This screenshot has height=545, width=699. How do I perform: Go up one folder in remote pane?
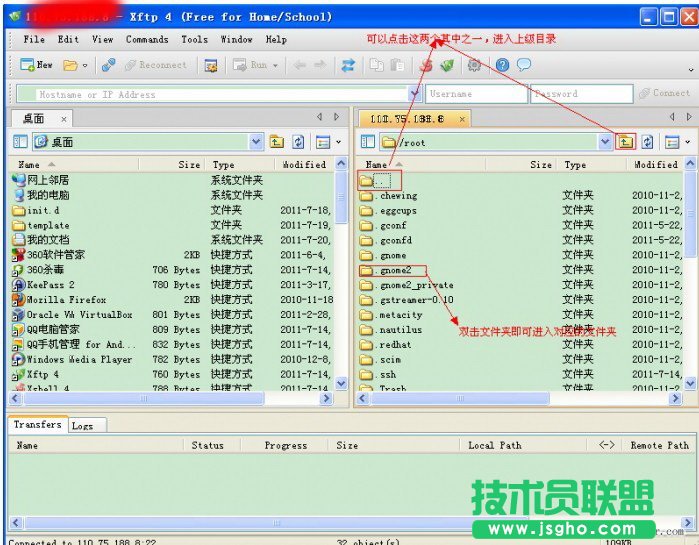tap(625, 142)
